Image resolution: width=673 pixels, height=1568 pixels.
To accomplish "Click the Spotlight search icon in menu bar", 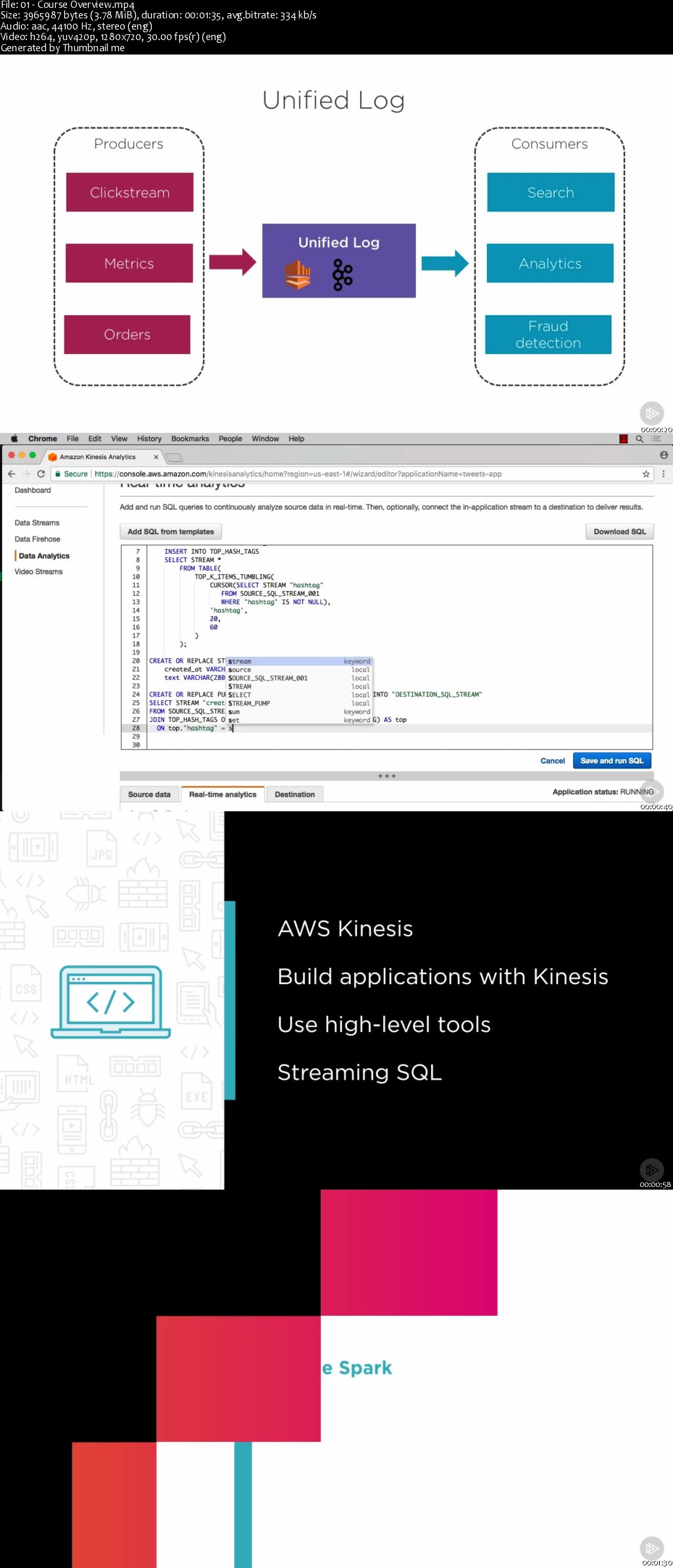I will [639, 439].
